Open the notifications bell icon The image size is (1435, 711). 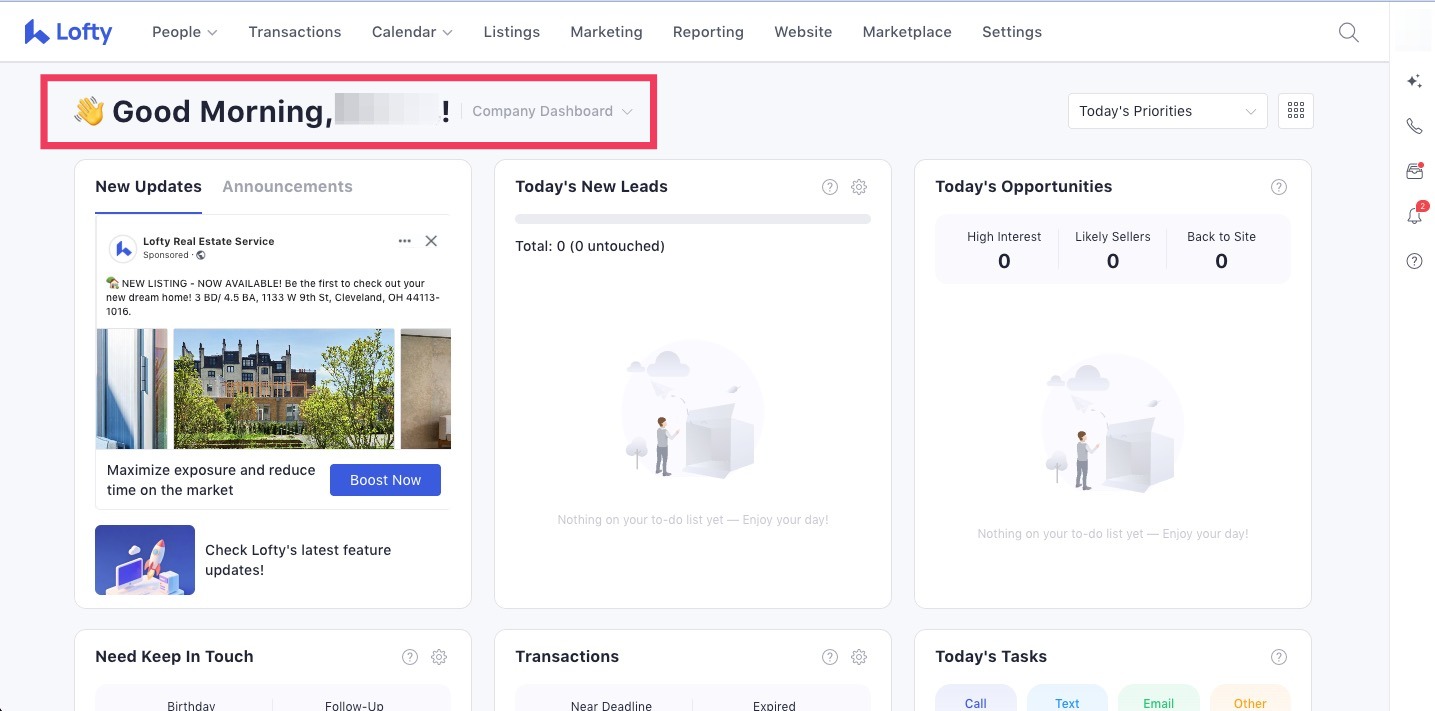click(1414, 216)
